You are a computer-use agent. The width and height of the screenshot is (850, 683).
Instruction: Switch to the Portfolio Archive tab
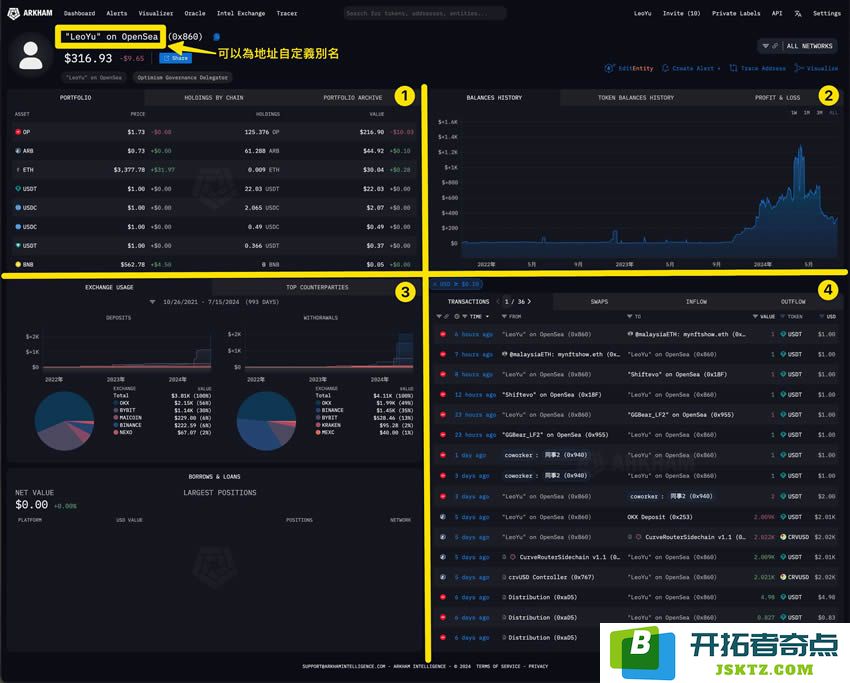pyautogui.click(x=352, y=98)
